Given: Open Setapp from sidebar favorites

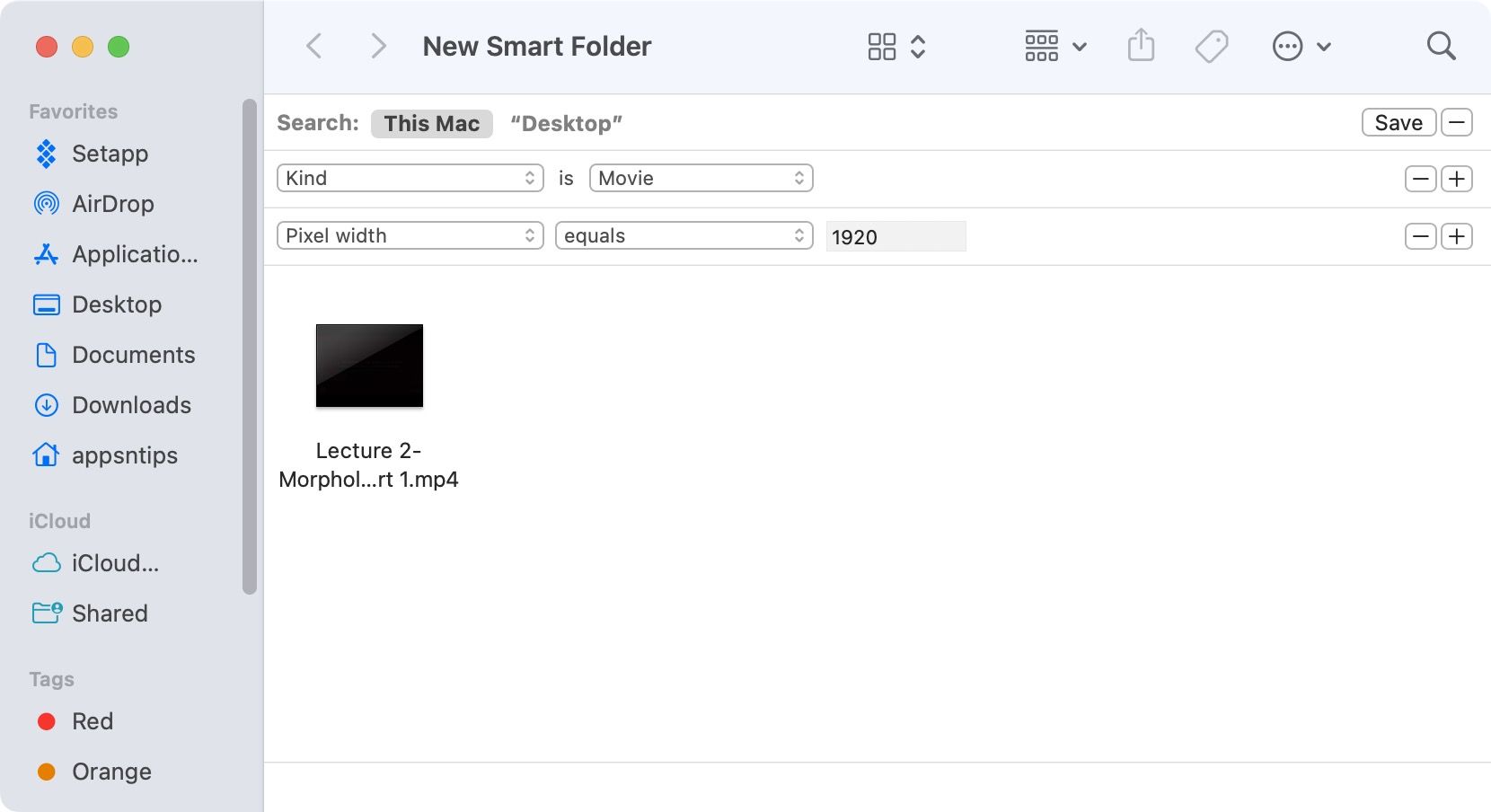Looking at the screenshot, I should point(110,154).
